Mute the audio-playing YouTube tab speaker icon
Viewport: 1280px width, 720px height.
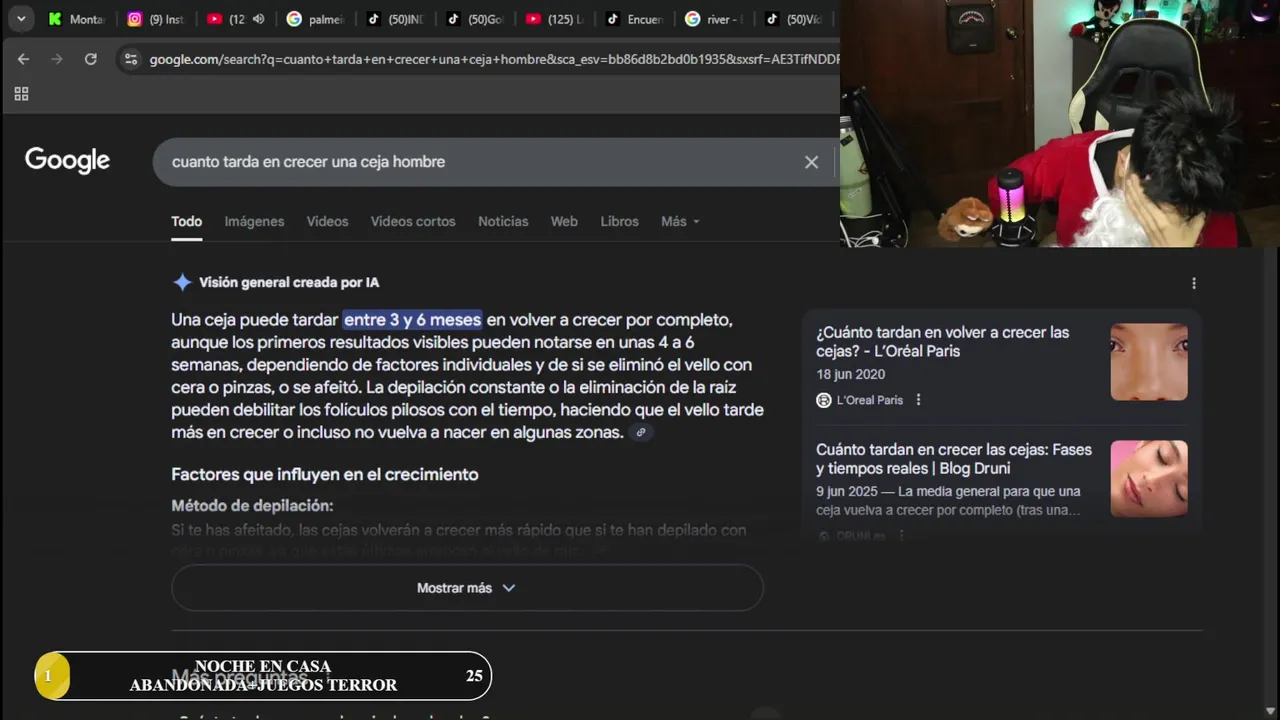click(259, 19)
